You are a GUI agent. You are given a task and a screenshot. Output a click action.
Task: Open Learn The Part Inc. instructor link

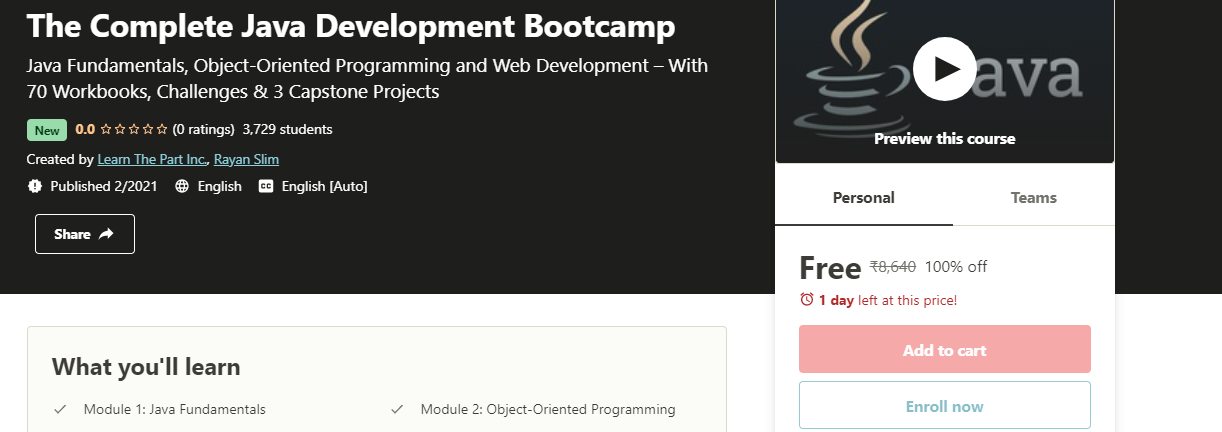[x=153, y=159]
